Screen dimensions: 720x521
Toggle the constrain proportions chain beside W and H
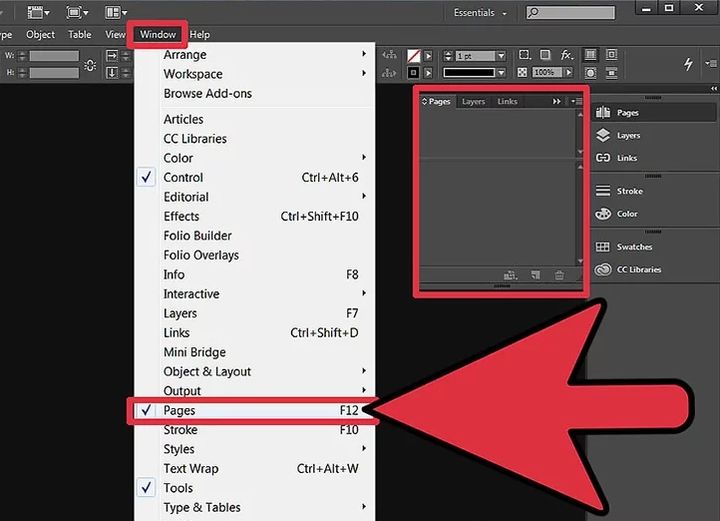pyautogui.click(x=90, y=65)
